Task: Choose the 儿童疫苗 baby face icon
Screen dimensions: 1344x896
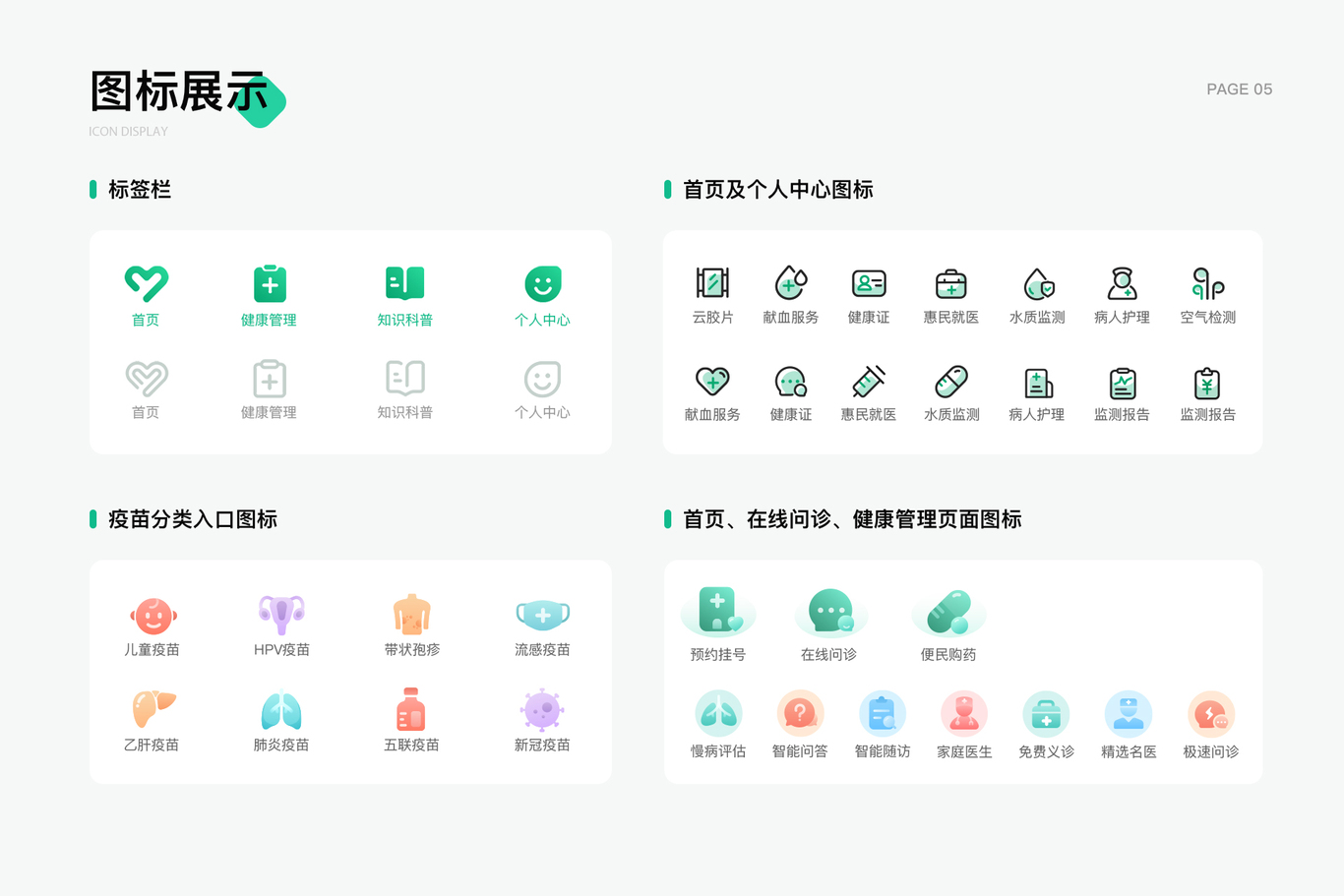Action: click(153, 616)
